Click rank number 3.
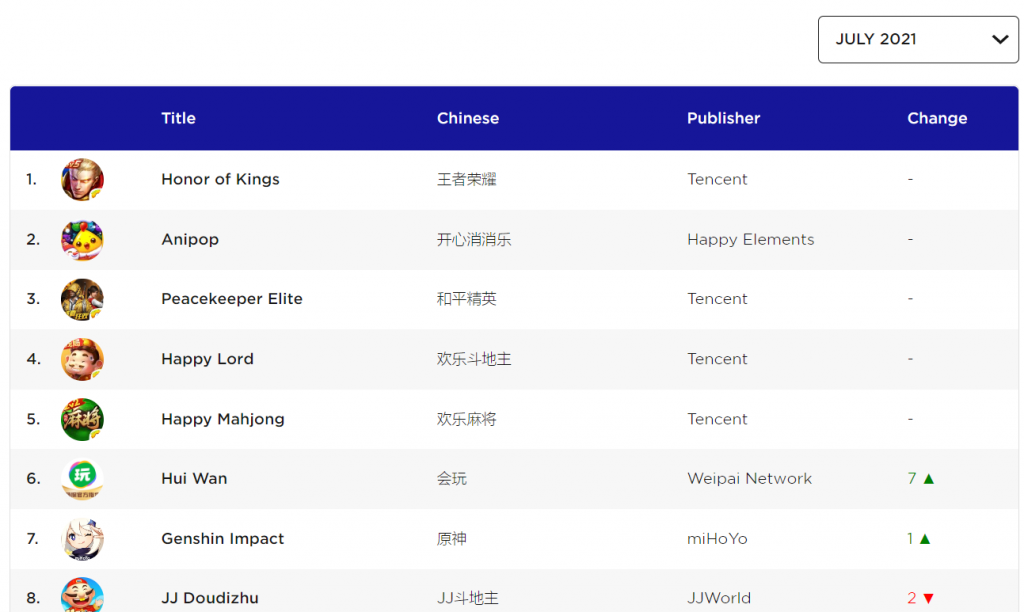The height and width of the screenshot is (612, 1024). click(x=33, y=299)
